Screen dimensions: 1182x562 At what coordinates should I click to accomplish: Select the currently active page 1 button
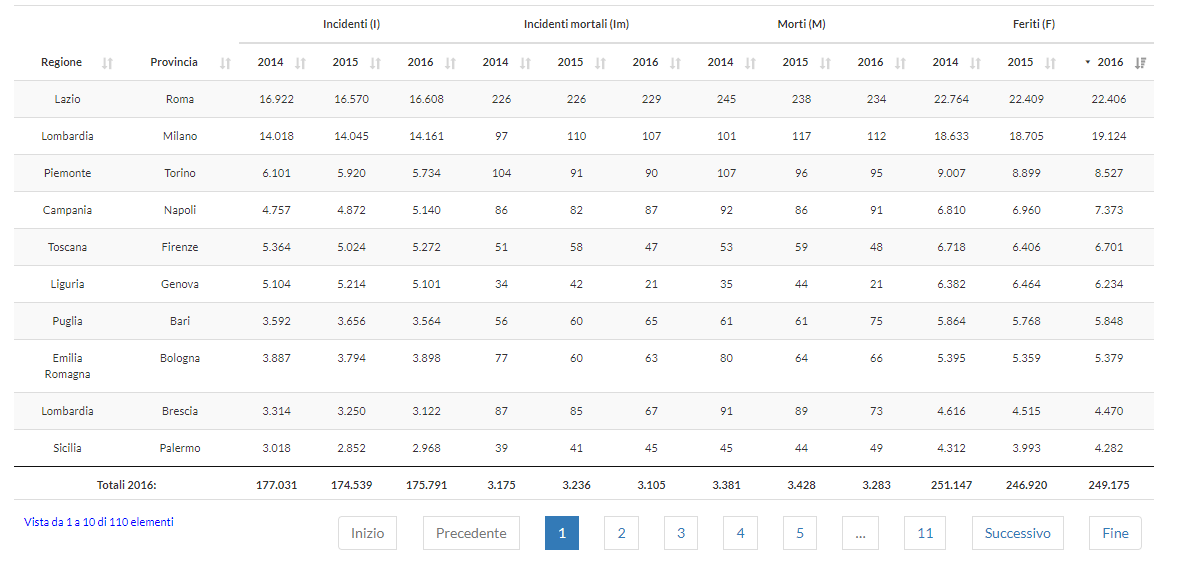coord(562,533)
